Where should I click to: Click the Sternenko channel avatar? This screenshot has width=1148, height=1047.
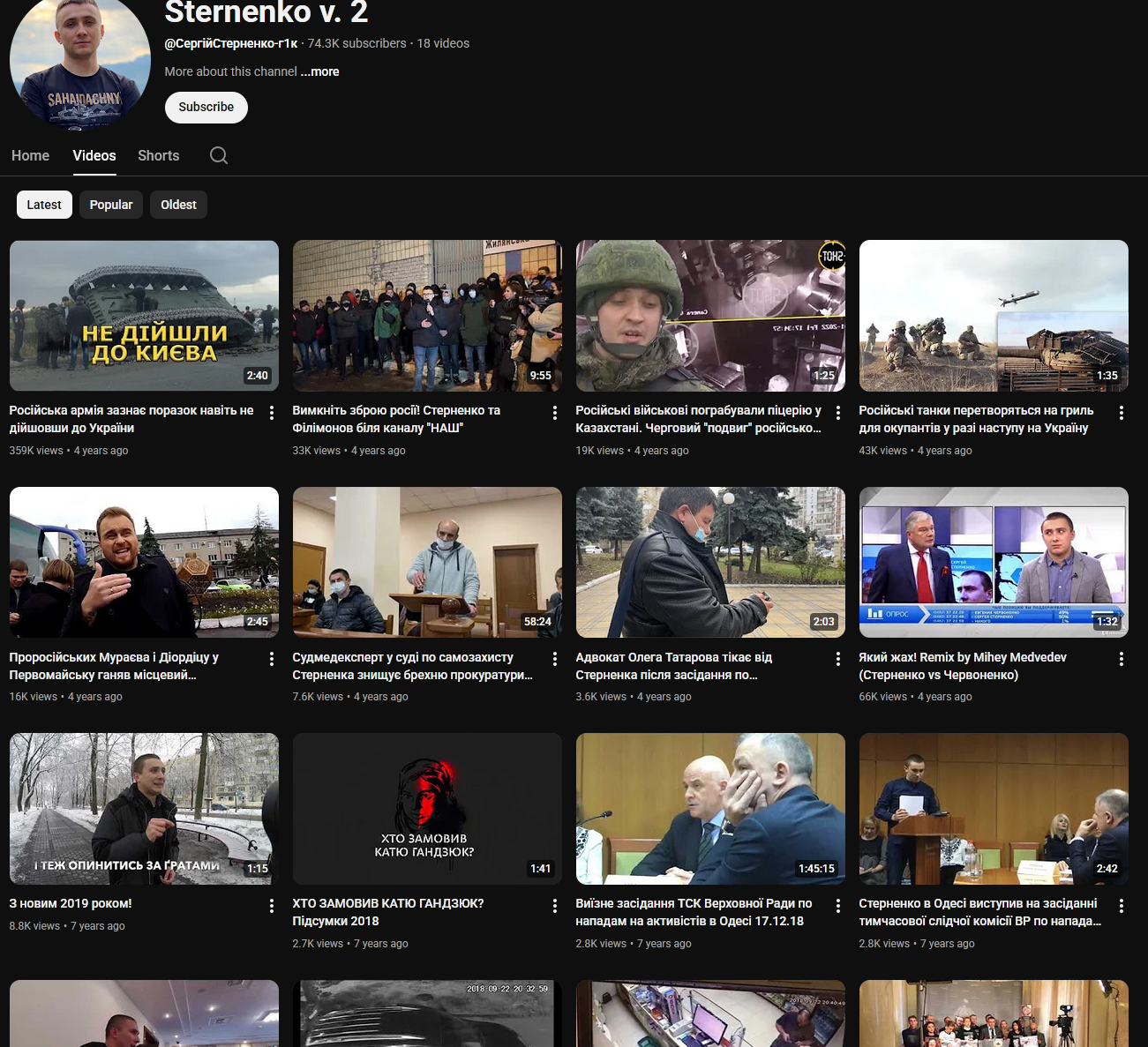pyautogui.click(x=80, y=62)
